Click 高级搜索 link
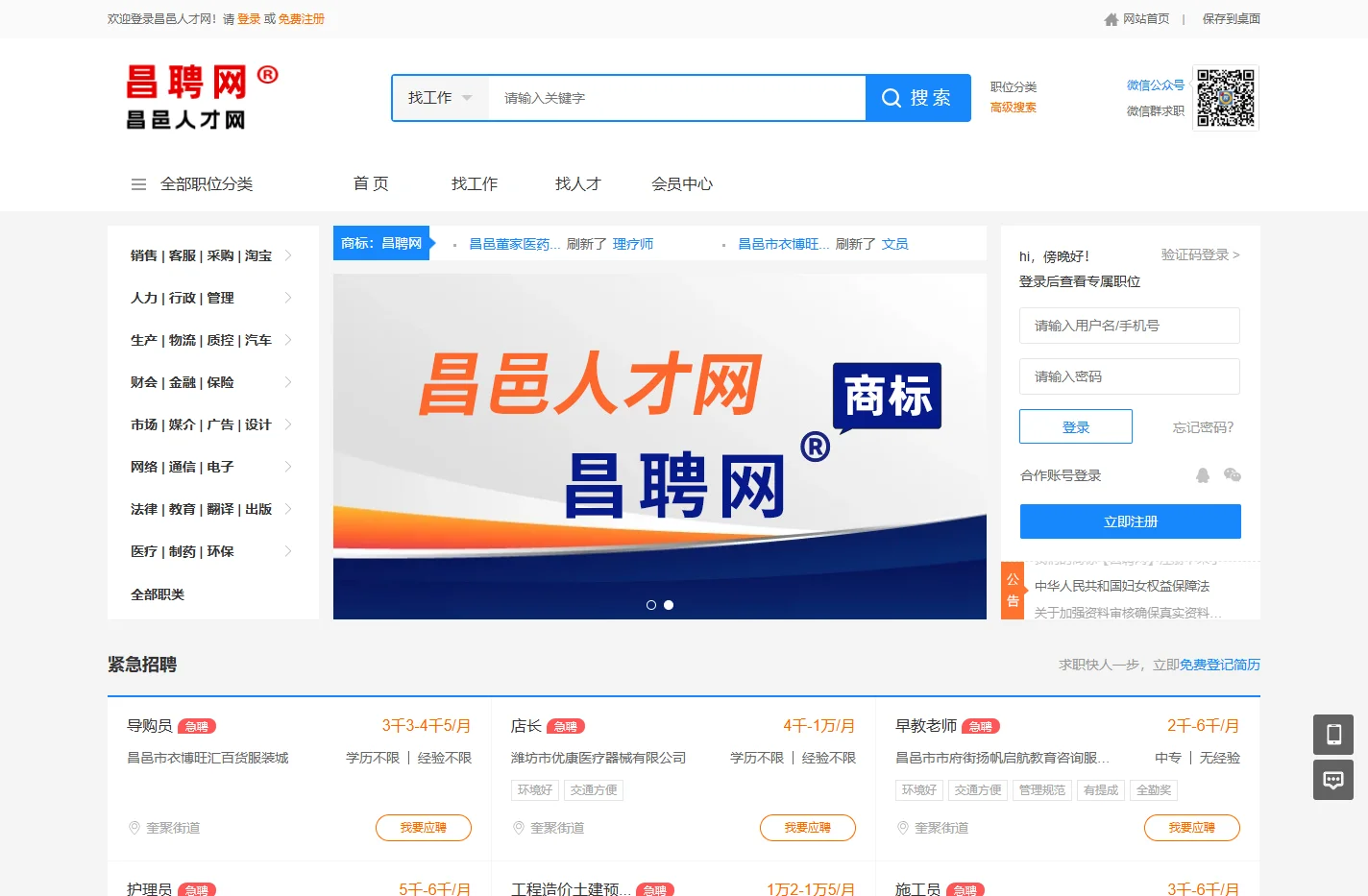 click(x=1014, y=108)
